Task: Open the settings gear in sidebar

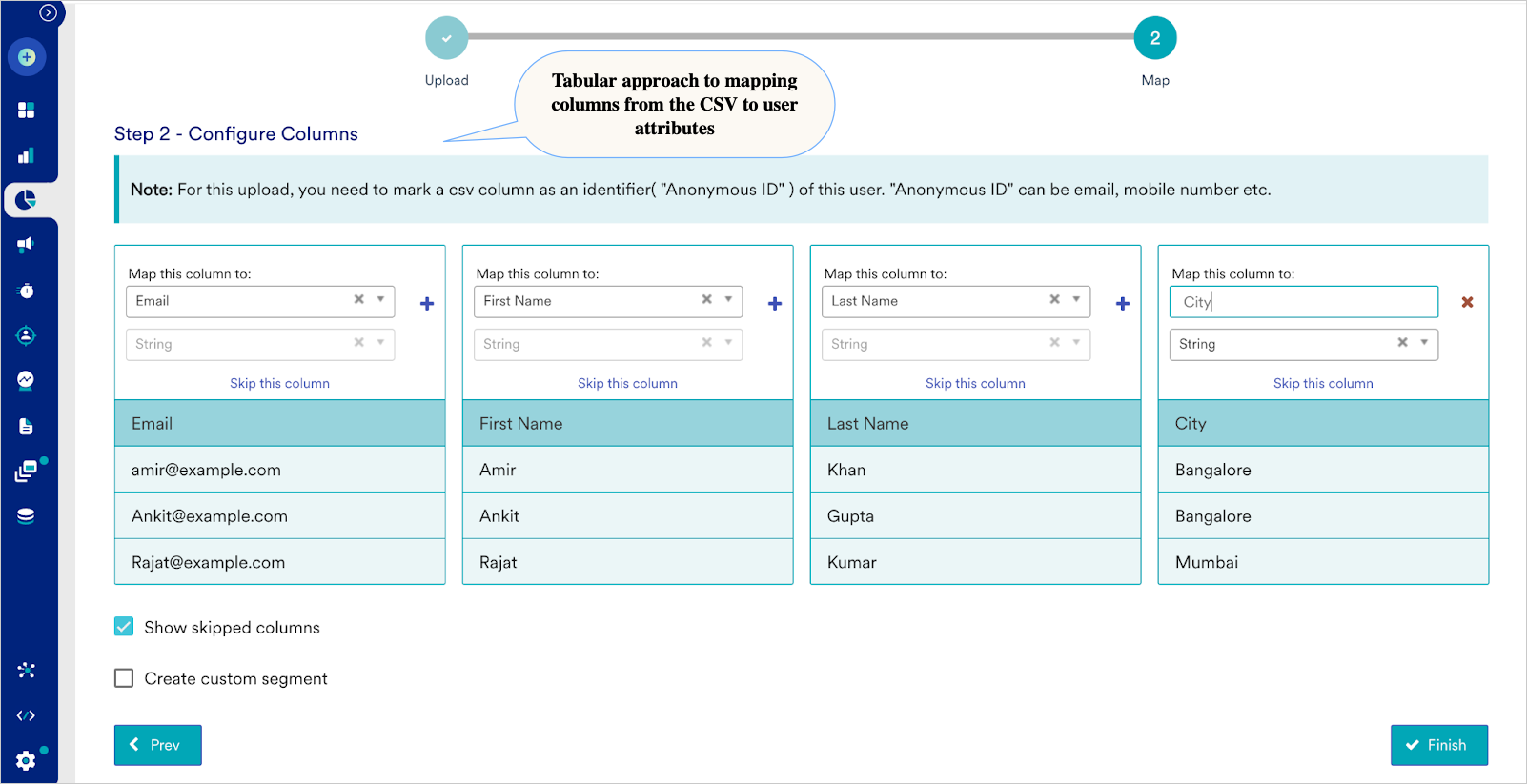Action: 26,760
